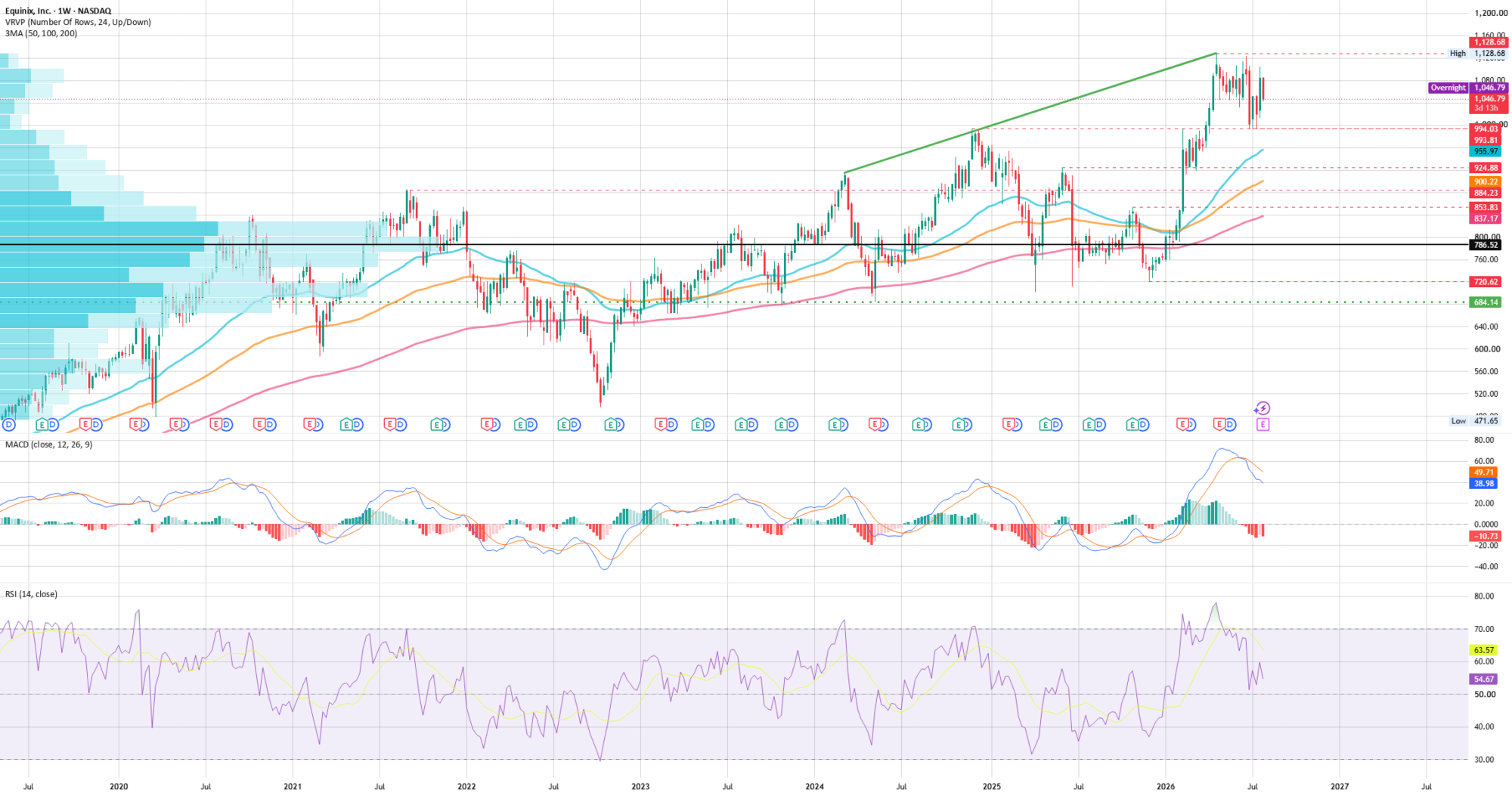Select the MACD (close, 12, 26, 9) legend
Screen dimensions: 1512x796
(49, 444)
